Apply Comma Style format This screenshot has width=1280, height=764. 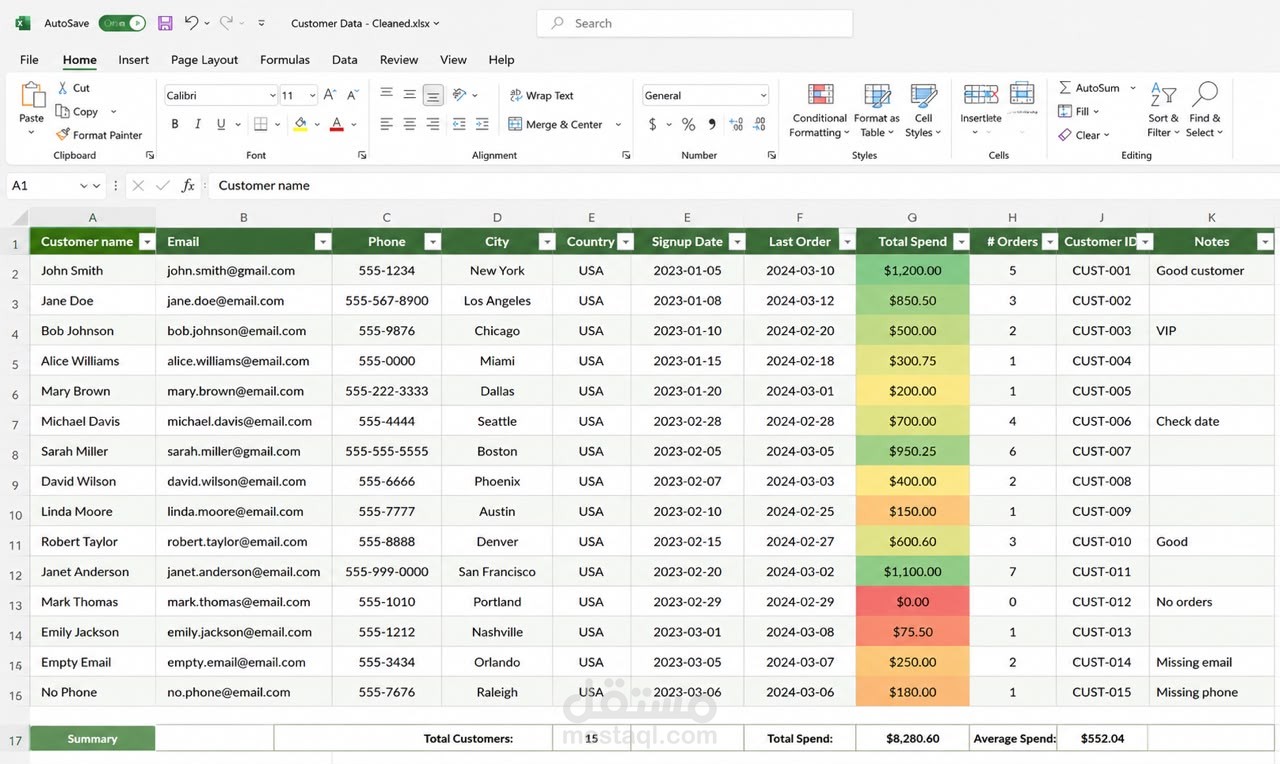712,124
